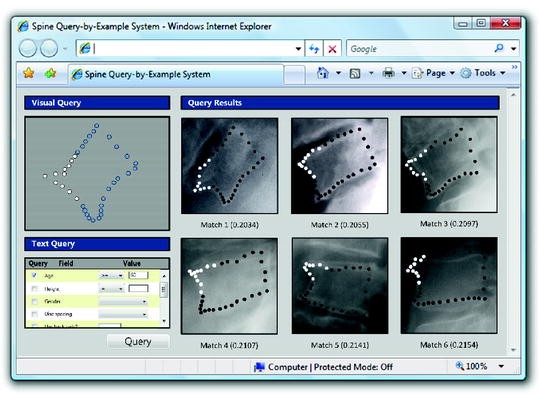This screenshot has width=540, height=394.
Task: Select the Add to Favorites icon
Action: [x=50, y=73]
